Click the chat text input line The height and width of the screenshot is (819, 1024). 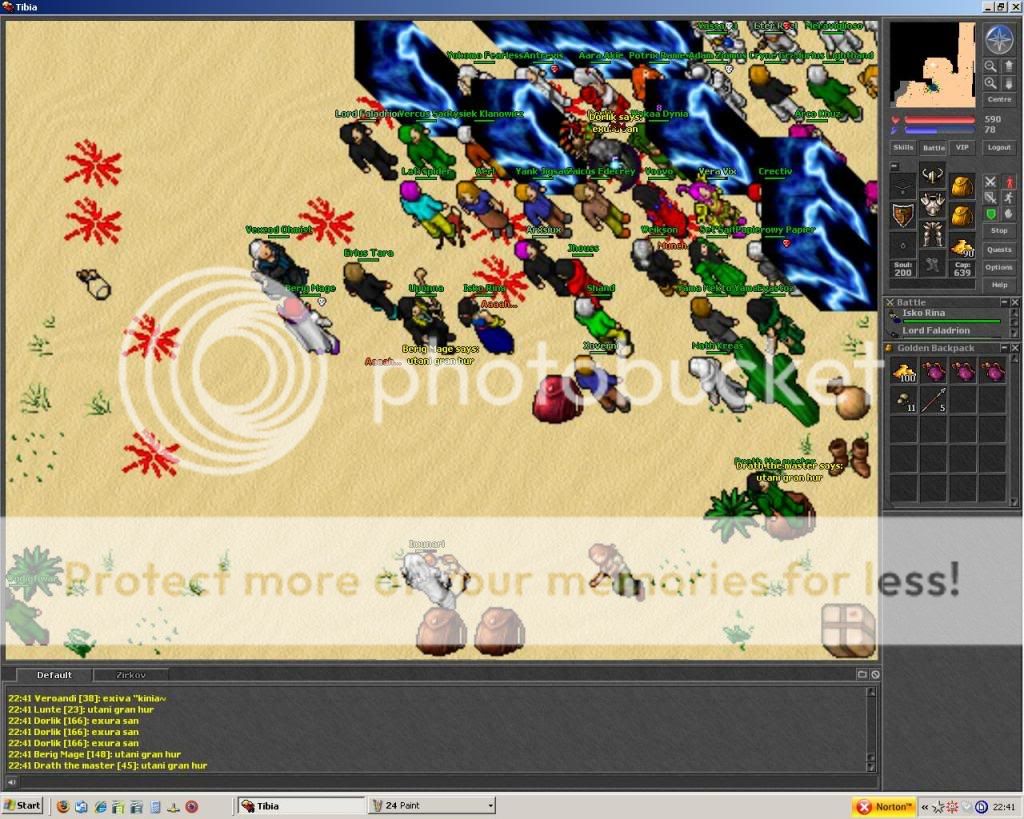click(x=447, y=781)
